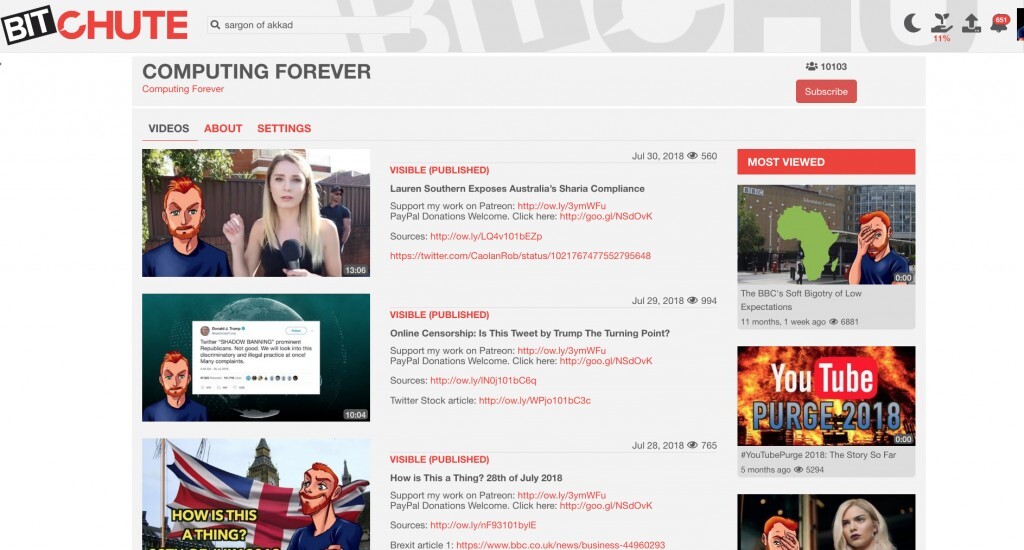Viewport: 1024px width, 550px height.
Task: Switch to the VIDEOS tab
Action: [x=168, y=129]
